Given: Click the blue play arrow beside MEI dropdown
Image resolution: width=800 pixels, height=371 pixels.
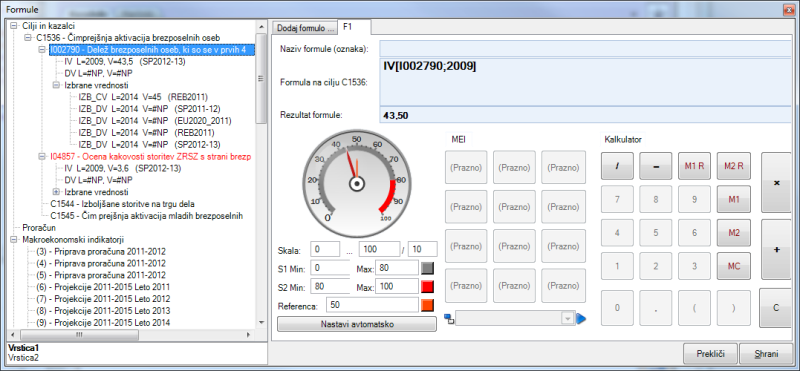Looking at the screenshot, I should (581, 319).
